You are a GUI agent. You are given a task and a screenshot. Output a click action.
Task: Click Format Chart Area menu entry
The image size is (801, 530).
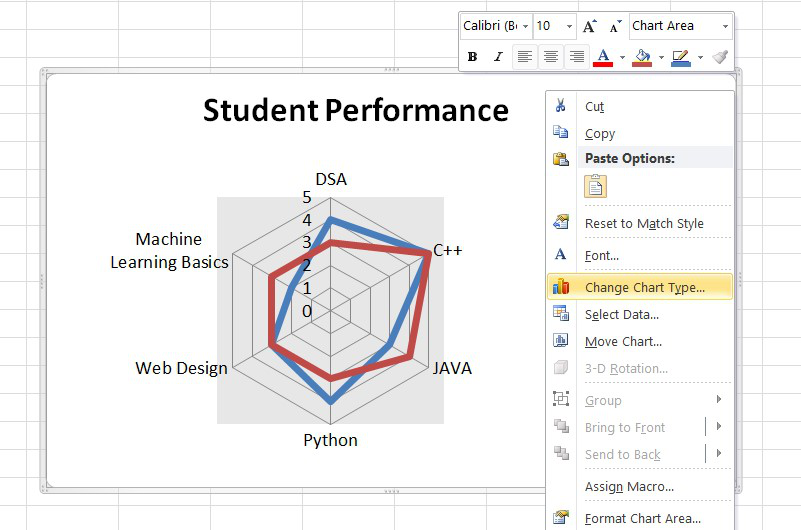click(x=642, y=518)
